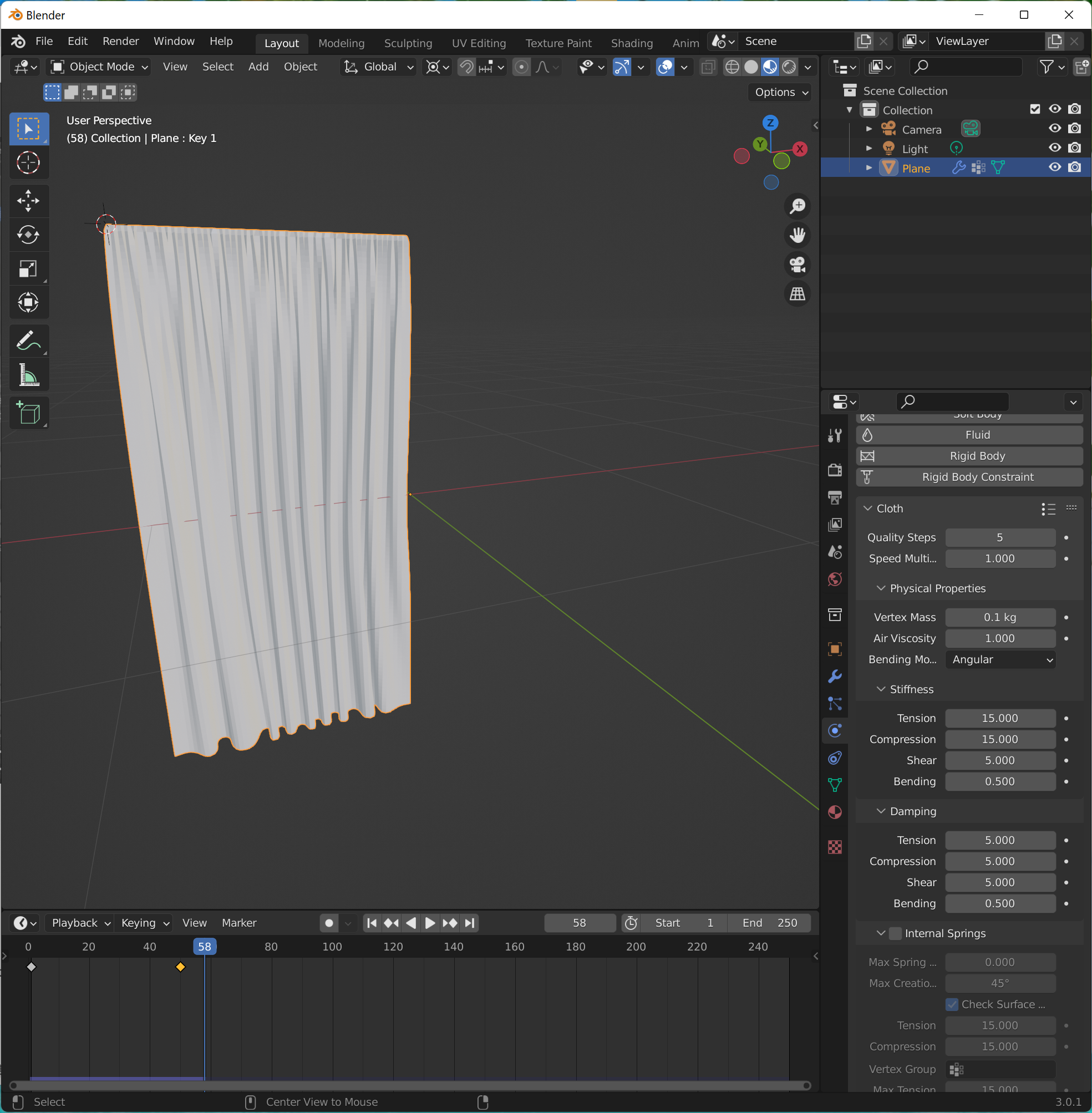Select the Measure tool
Image resolution: width=1092 pixels, height=1113 pixels.
click(x=28, y=375)
